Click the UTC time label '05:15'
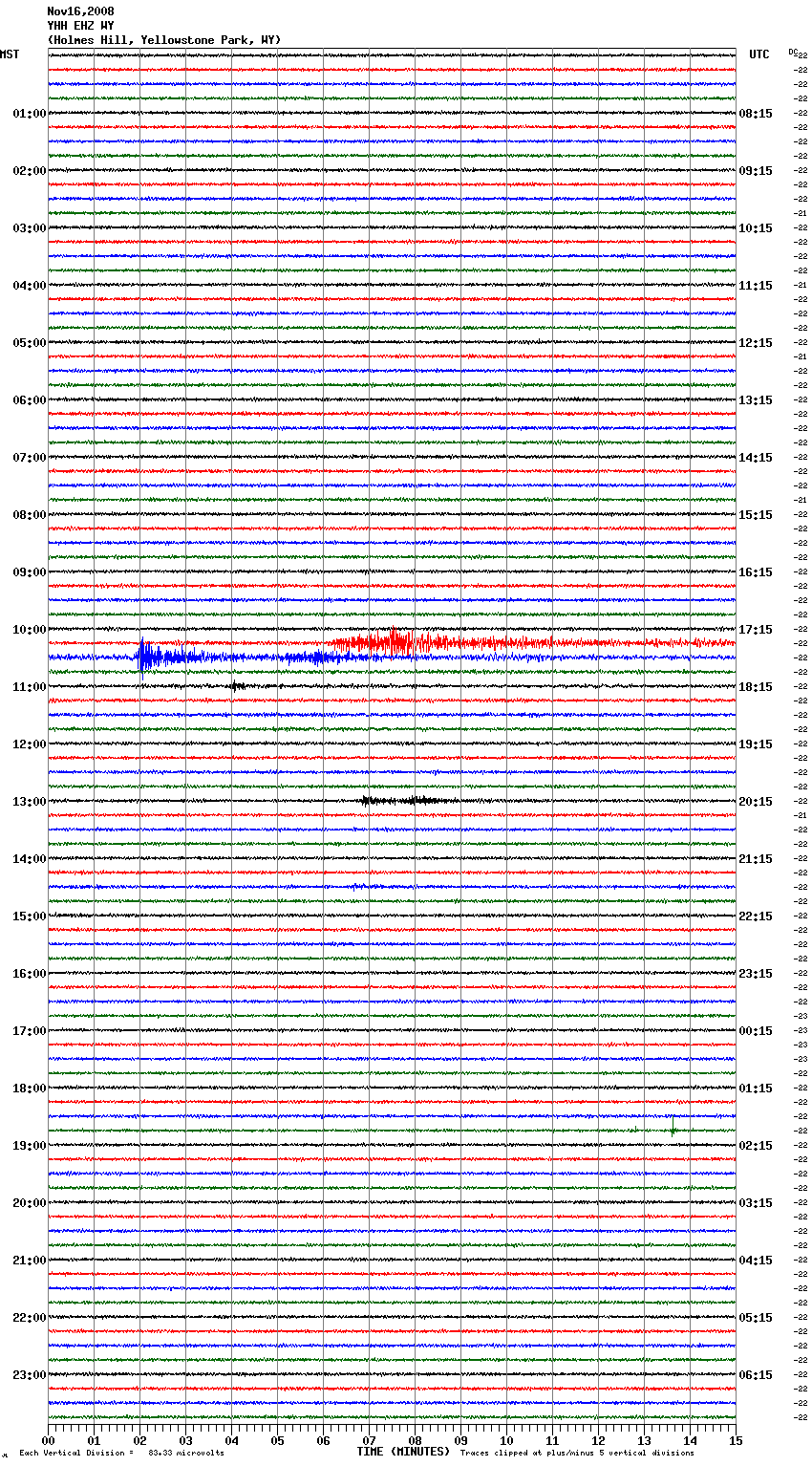This screenshot has height=1466, width=812. [x=756, y=1318]
